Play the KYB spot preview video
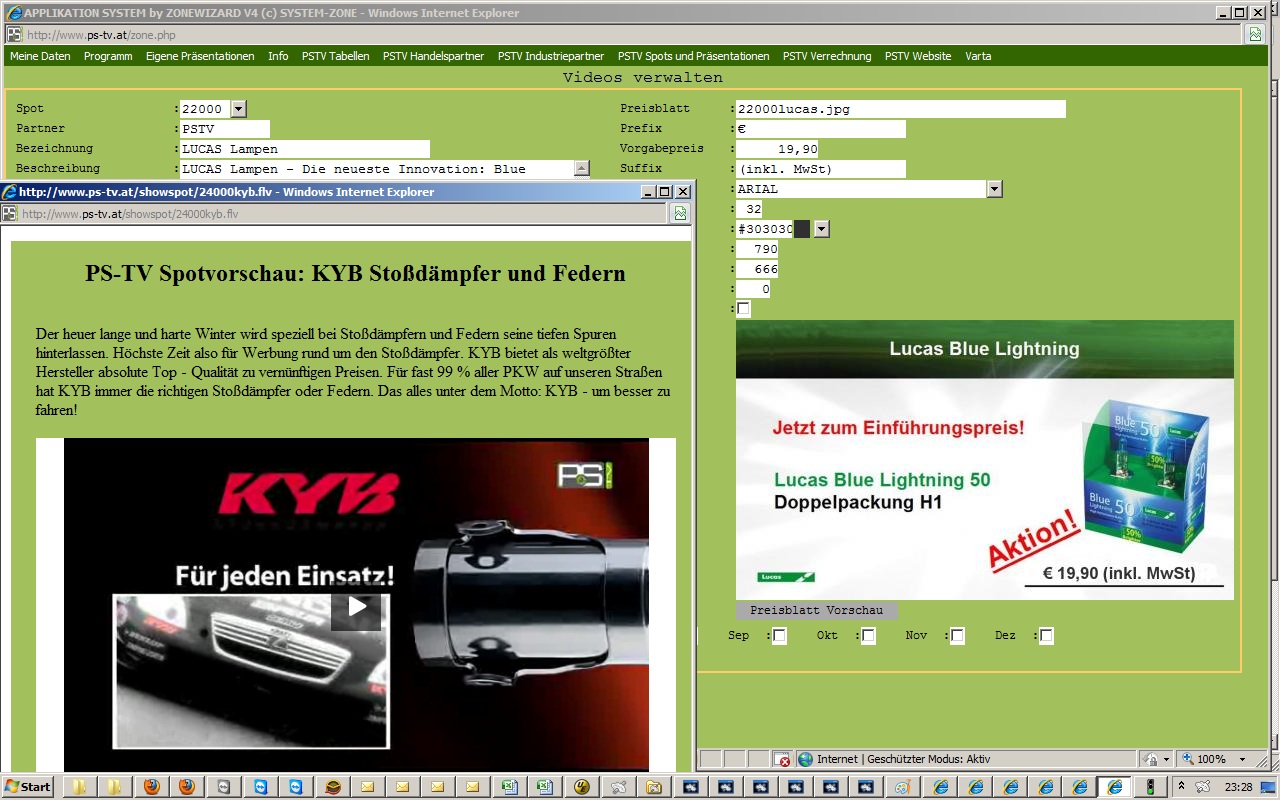 tap(356, 606)
